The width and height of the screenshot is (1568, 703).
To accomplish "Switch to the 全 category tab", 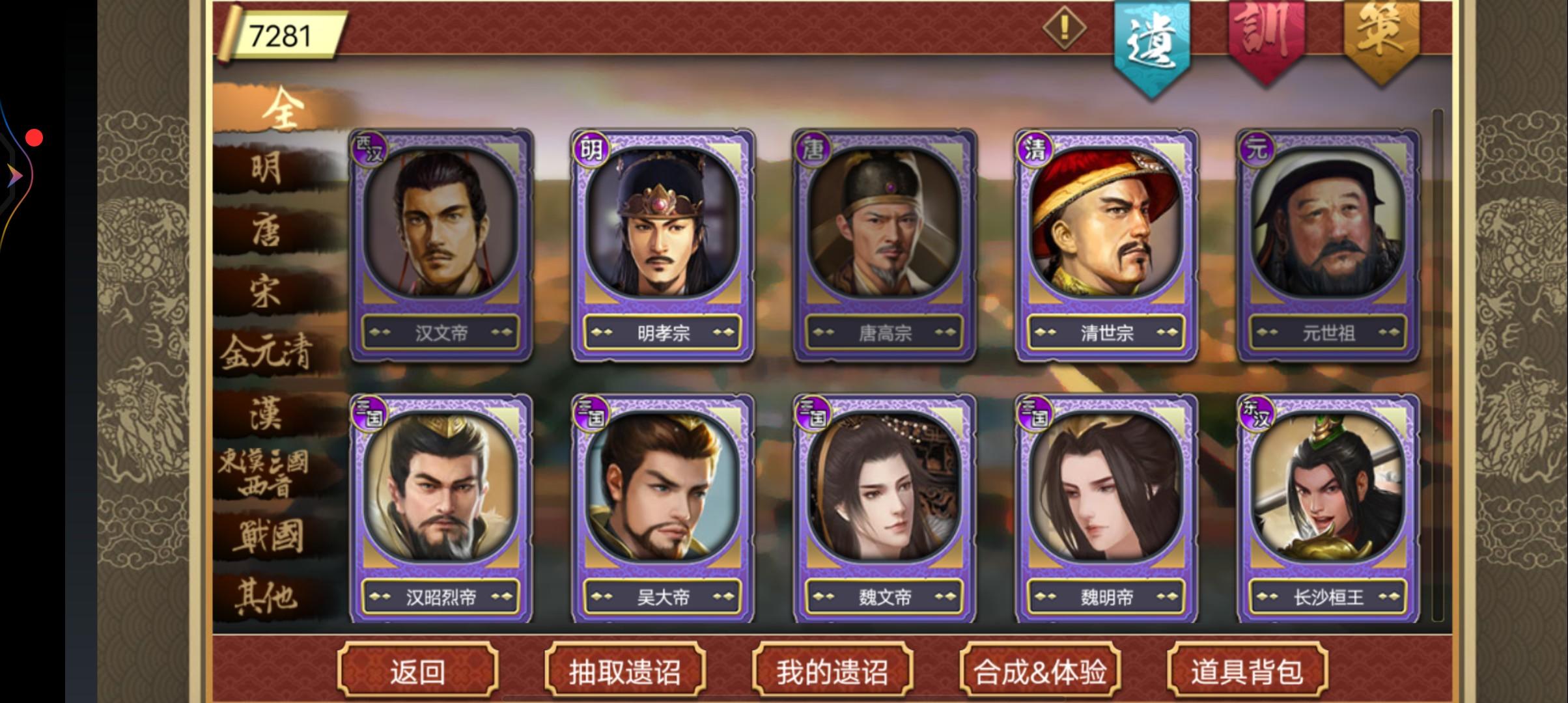I will 283,108.
